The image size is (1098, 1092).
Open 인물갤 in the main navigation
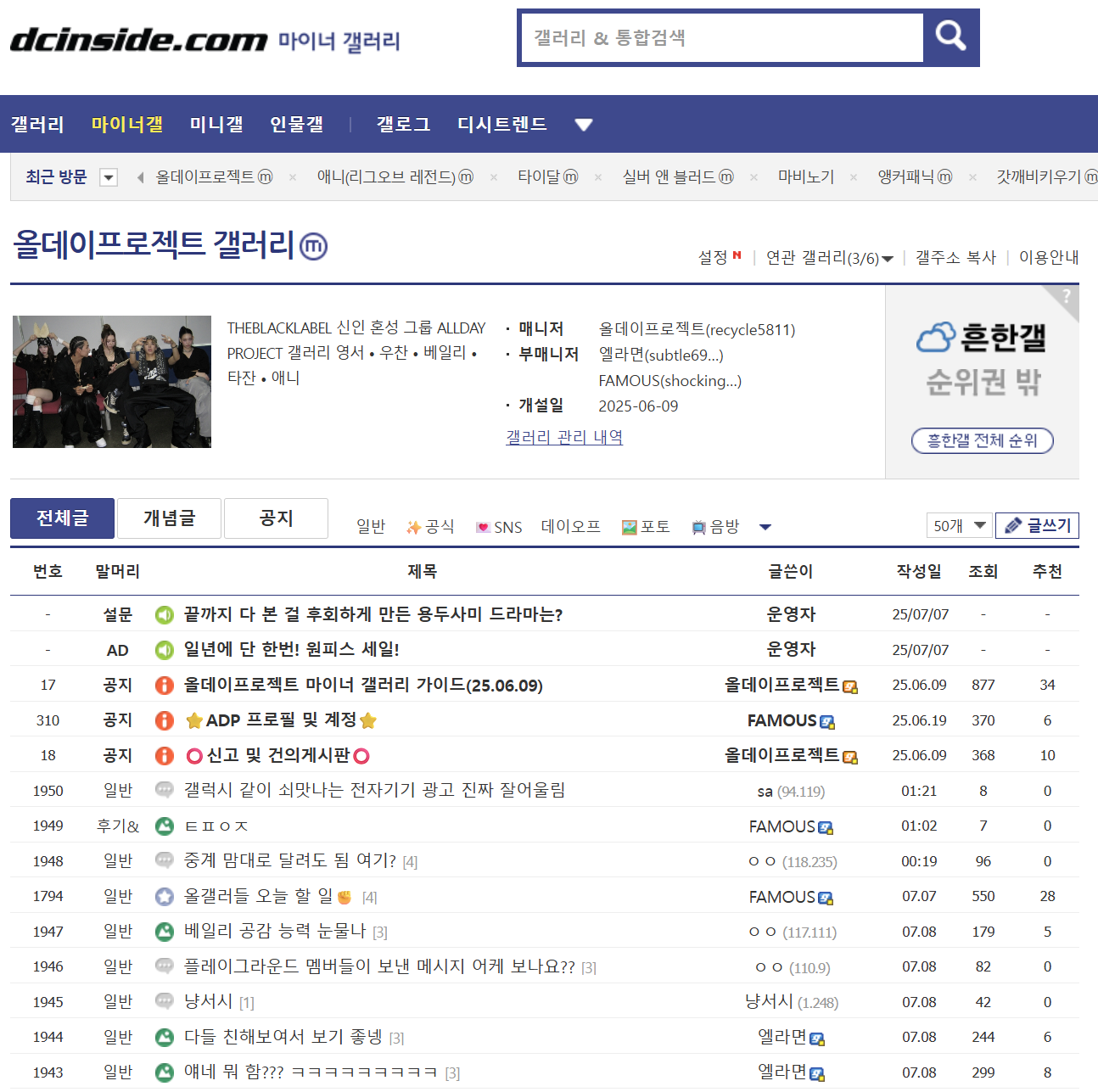point(296,125)
